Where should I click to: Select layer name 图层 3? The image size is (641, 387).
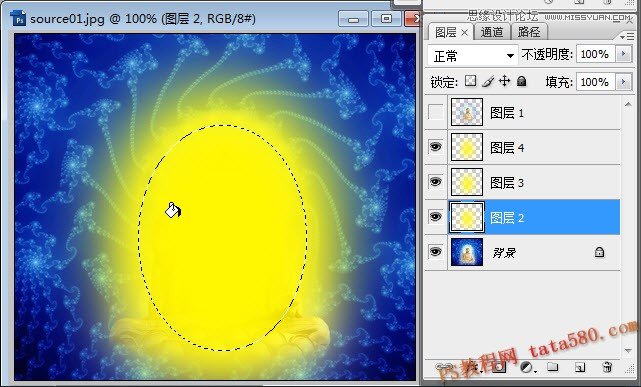(x=507, y=183)
